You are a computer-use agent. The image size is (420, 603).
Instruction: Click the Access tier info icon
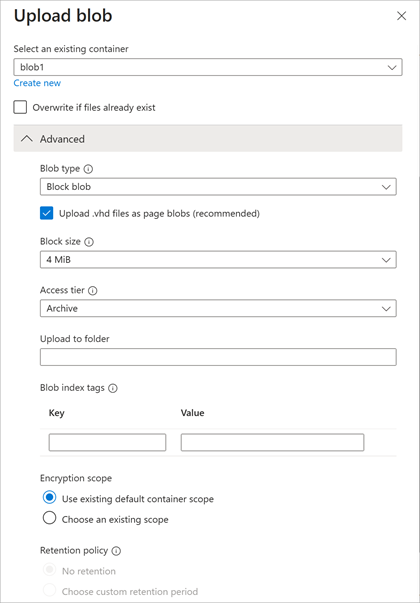[x=93, y=291]
